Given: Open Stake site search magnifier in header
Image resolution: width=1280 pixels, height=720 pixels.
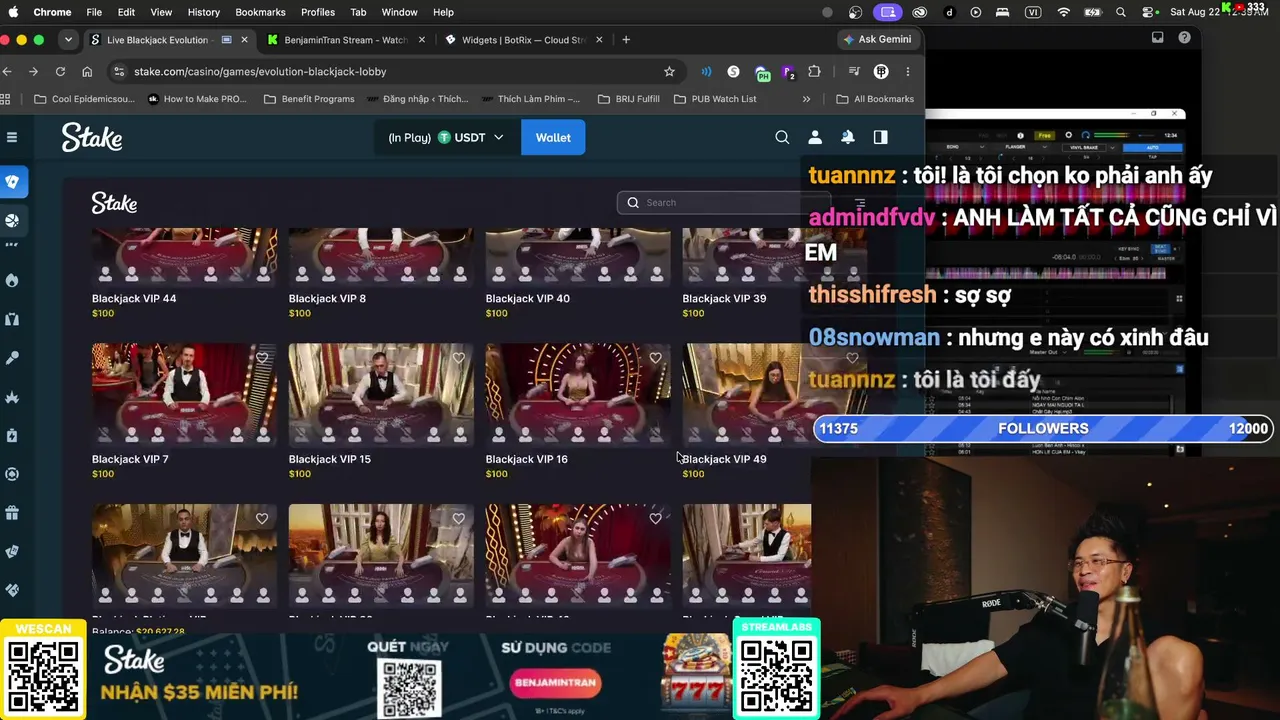Looking at the screenshot, I should click(x=782, y=137).
